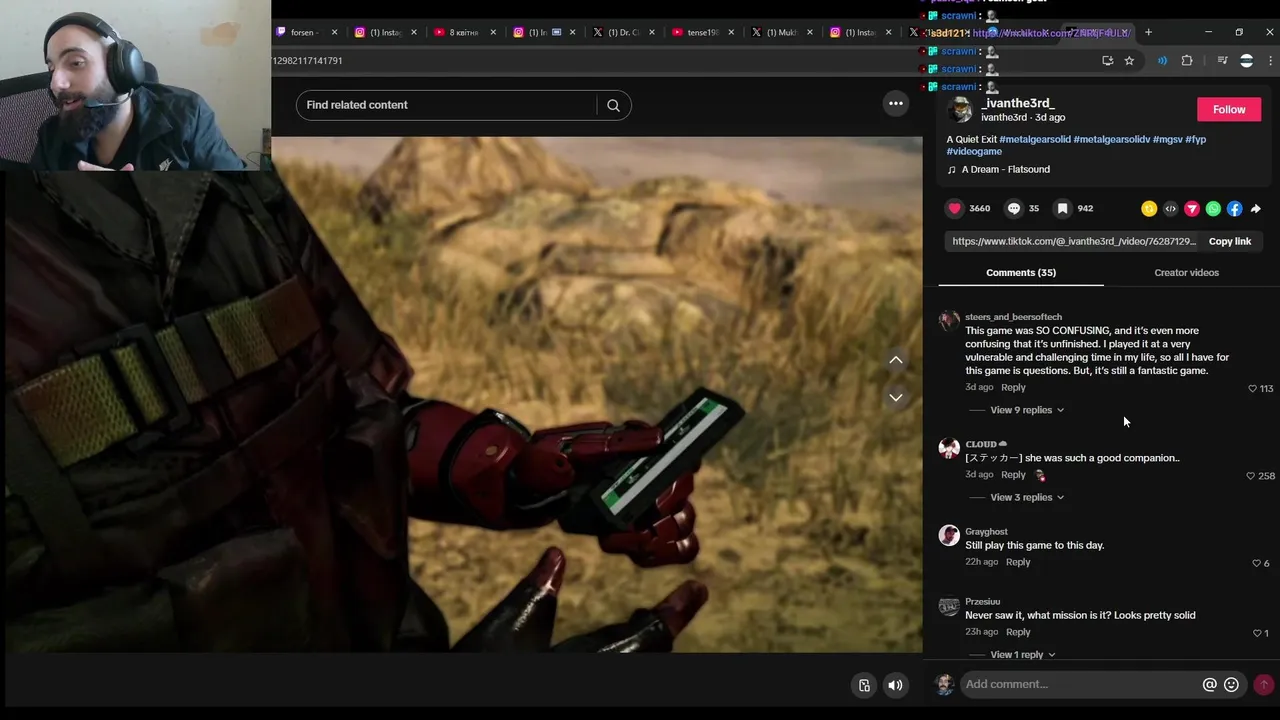Open the #mgsv hashtag
The image size is (1280, 720).
[1167, 139]
